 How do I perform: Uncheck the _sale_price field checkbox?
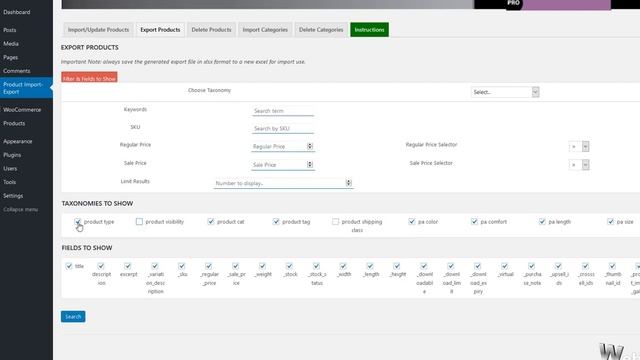[x=236, y=266]
